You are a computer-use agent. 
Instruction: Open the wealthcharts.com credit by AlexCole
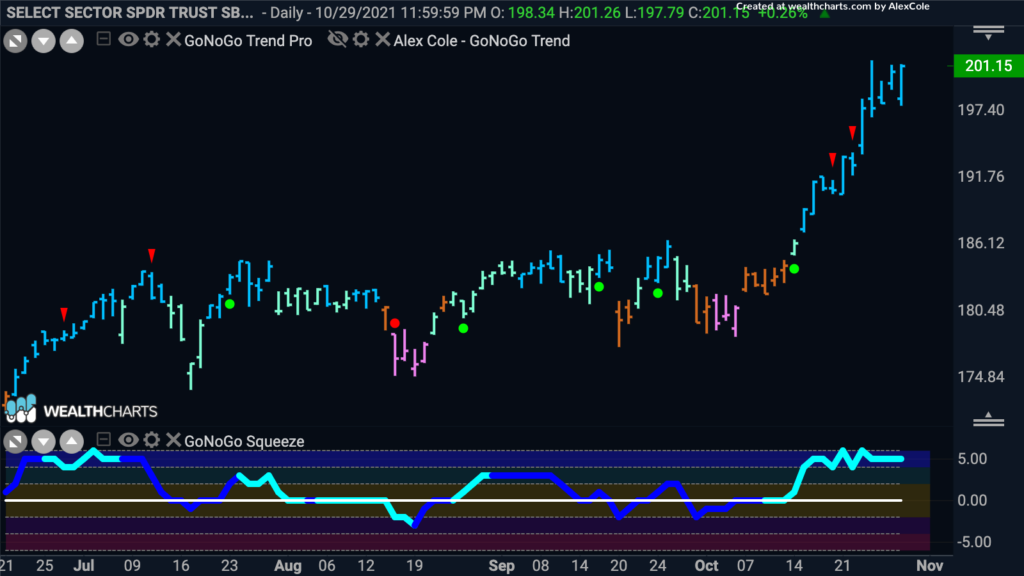(x=833, y=7)
